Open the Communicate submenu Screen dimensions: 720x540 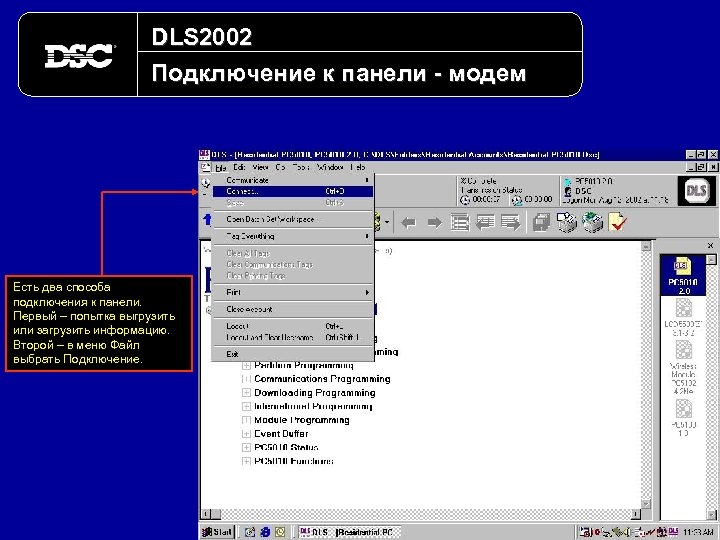click(x=293, y=180)
